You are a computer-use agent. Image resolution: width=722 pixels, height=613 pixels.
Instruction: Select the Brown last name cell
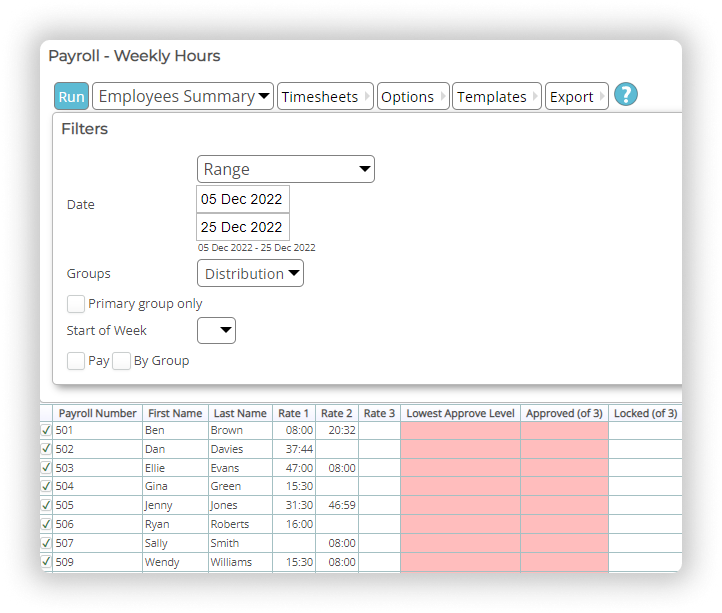point(240,430)
